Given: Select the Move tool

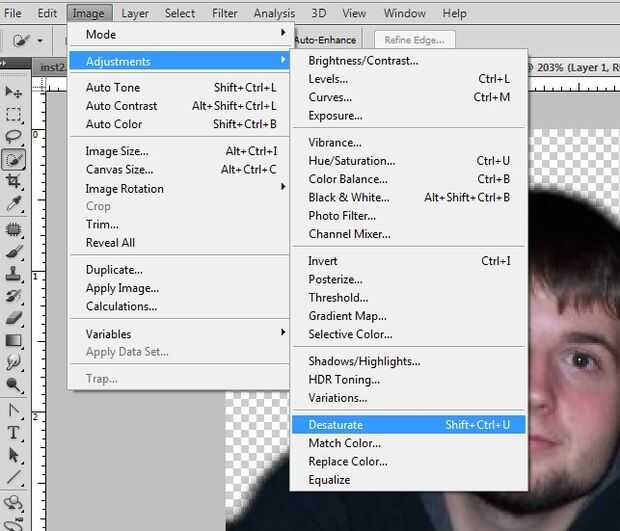Looking at the screenshot, I should click(x=13, y=92).
